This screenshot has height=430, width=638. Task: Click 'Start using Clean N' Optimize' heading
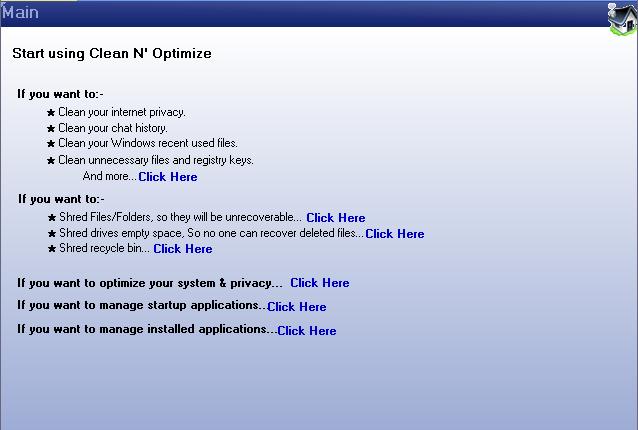click(x=112, y=54)
